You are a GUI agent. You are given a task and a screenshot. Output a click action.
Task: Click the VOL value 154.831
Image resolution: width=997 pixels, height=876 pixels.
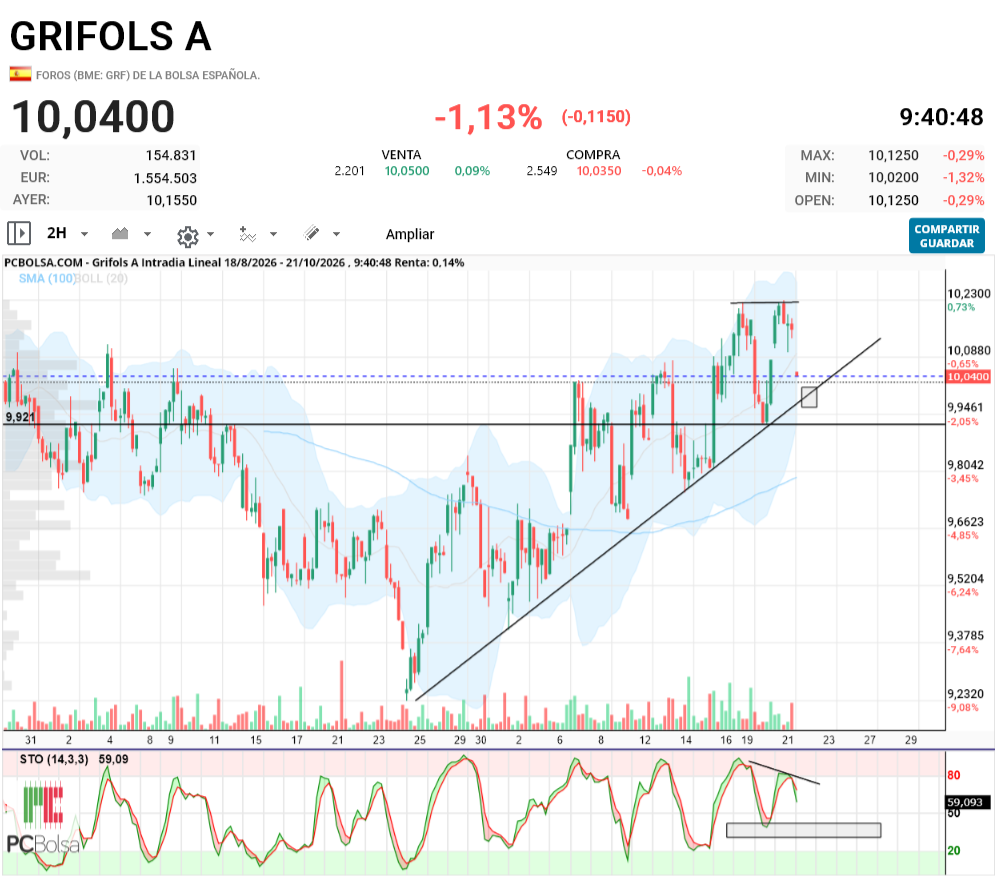point(171,155)
